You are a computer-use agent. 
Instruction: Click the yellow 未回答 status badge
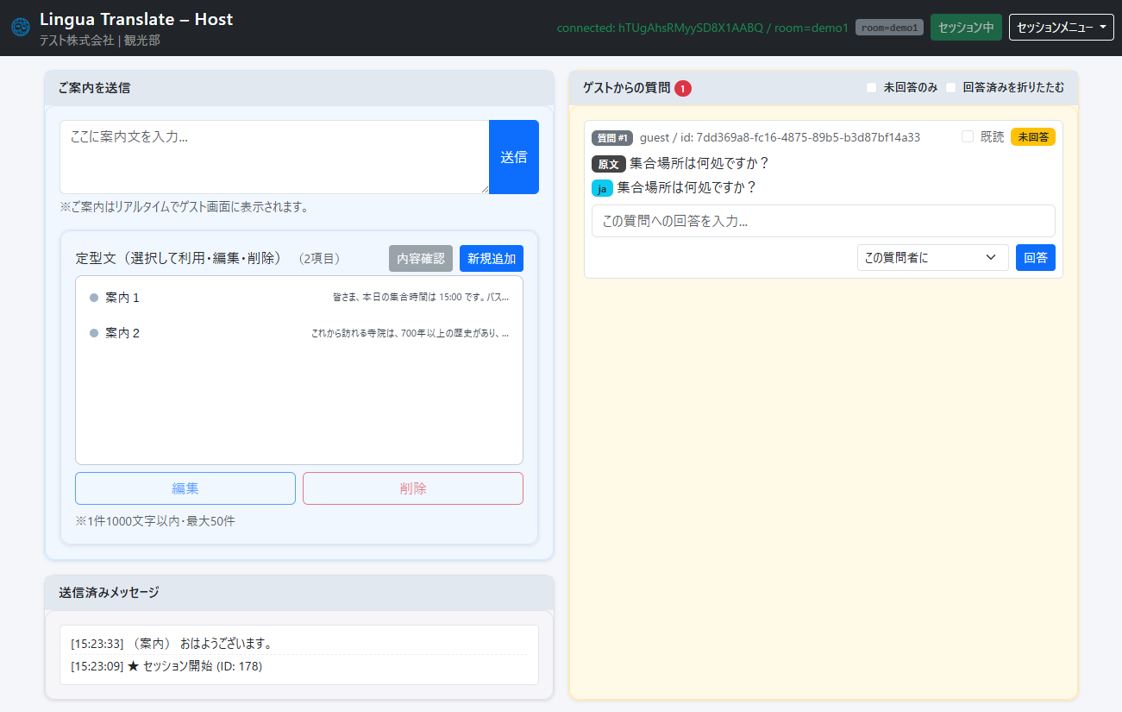tap(1033, 136)
